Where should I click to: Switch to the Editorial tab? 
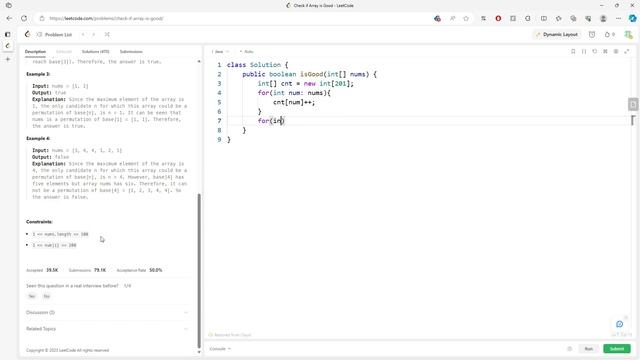(x=64, y=52)
